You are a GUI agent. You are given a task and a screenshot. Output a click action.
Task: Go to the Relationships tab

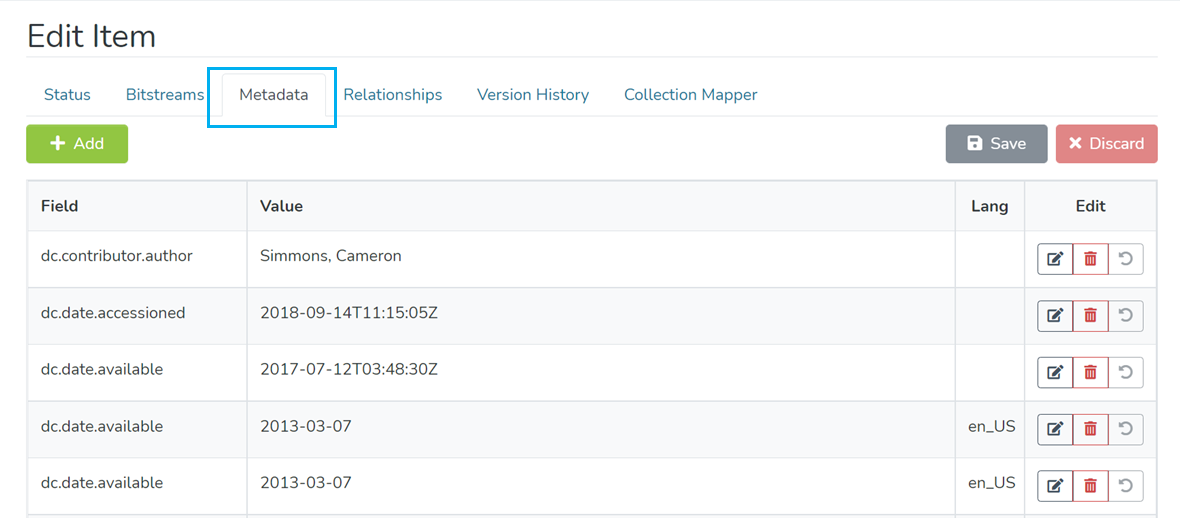click(x=393, y=95)
